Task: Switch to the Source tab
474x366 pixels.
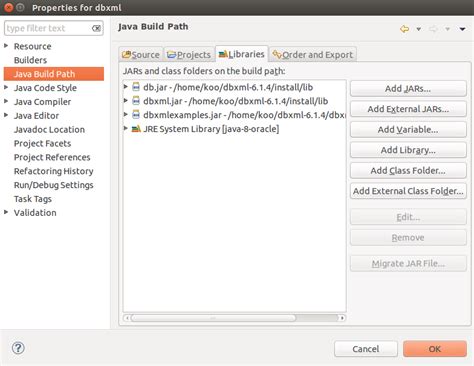Action: click(x=141, y=54)
